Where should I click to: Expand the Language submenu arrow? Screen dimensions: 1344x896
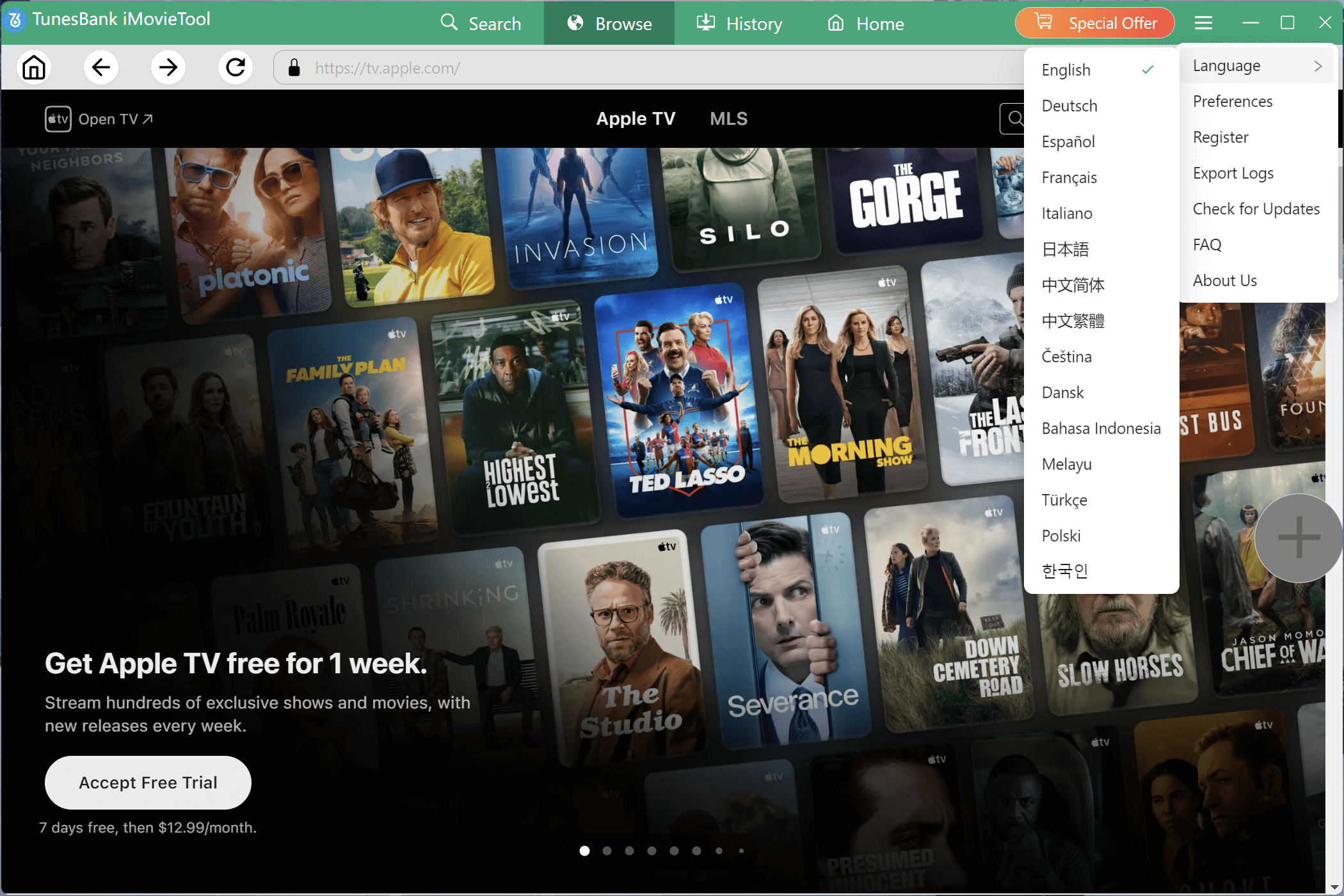click(1318, 66)
